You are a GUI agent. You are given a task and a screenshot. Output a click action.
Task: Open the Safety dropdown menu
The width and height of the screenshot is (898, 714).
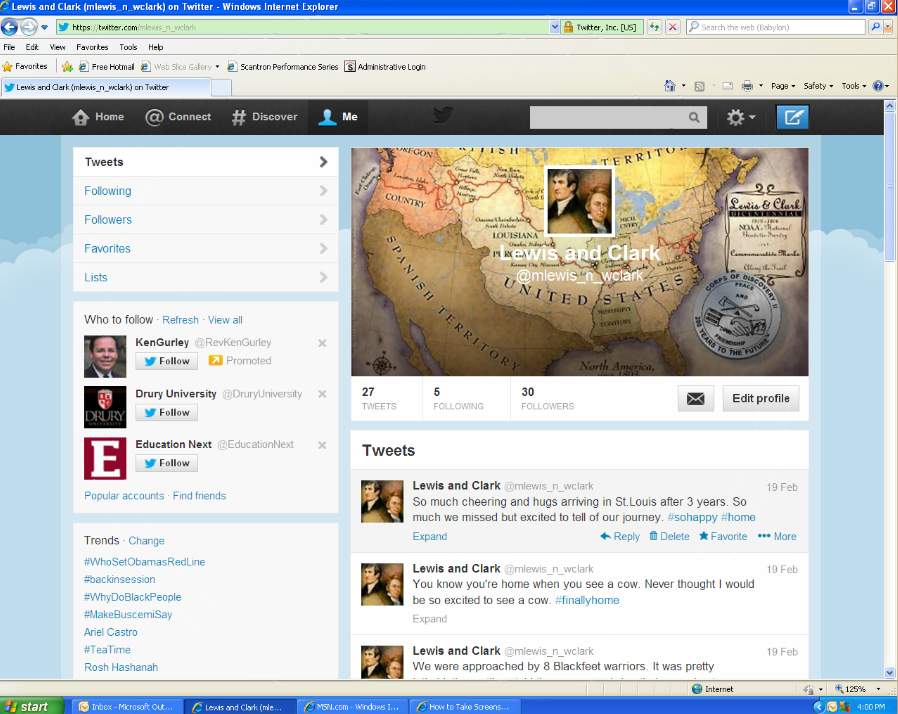818,86
